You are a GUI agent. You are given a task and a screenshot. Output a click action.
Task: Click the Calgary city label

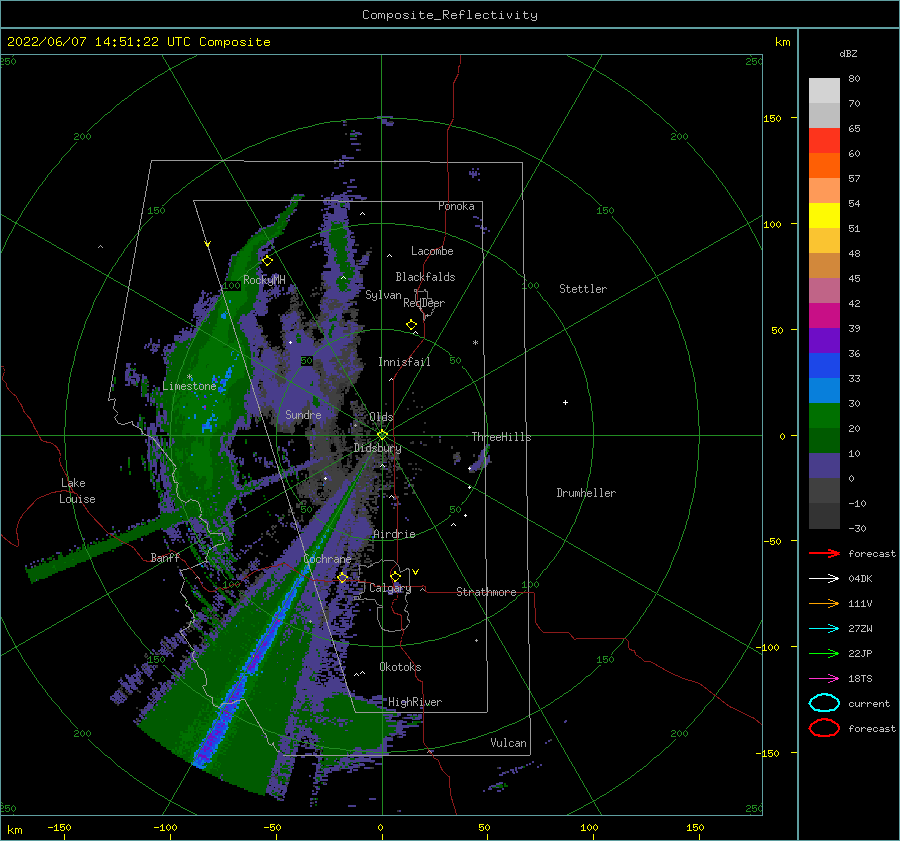click(x=390, y=588)
